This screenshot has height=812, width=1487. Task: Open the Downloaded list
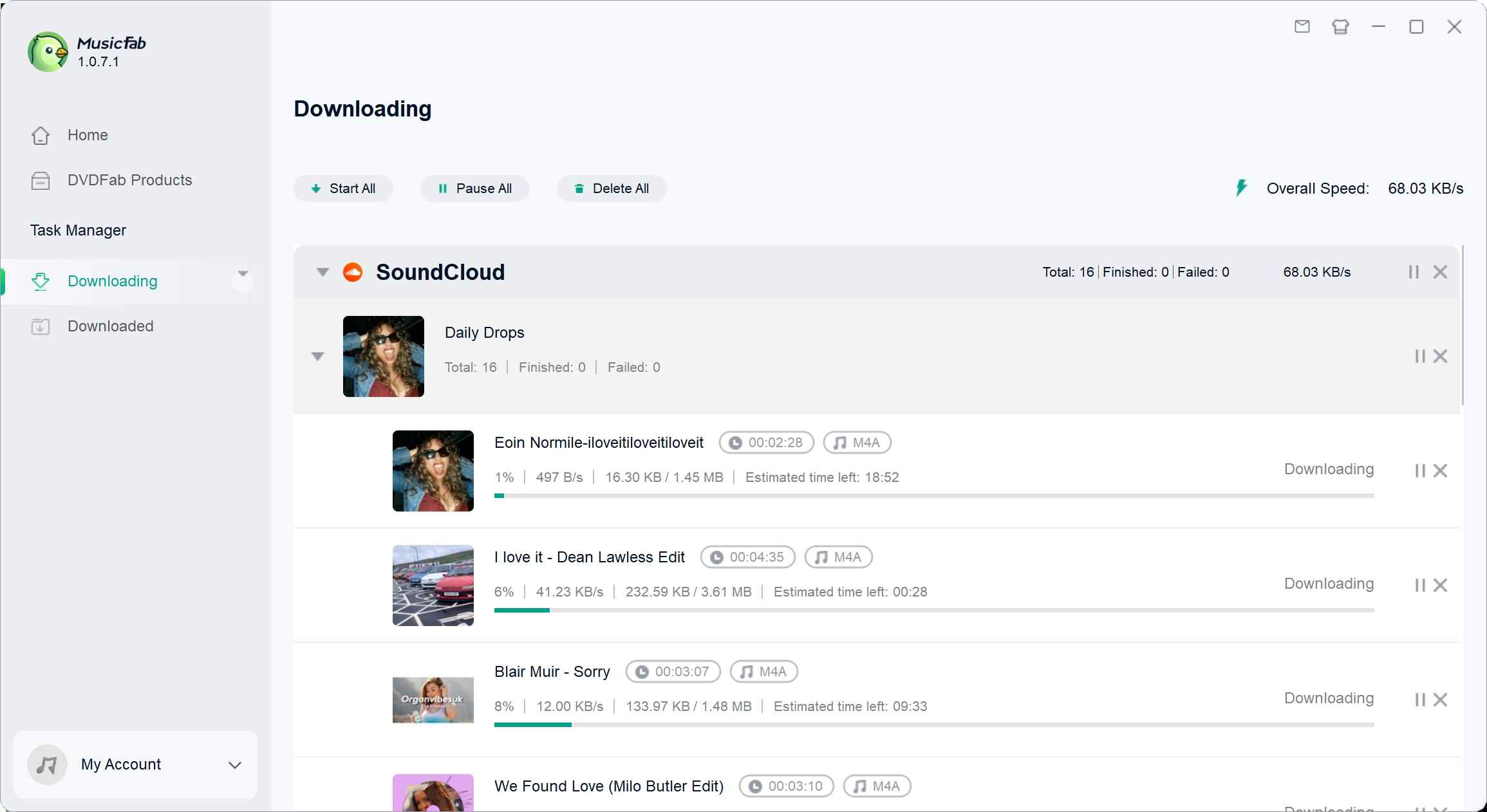tap(110, 326)
